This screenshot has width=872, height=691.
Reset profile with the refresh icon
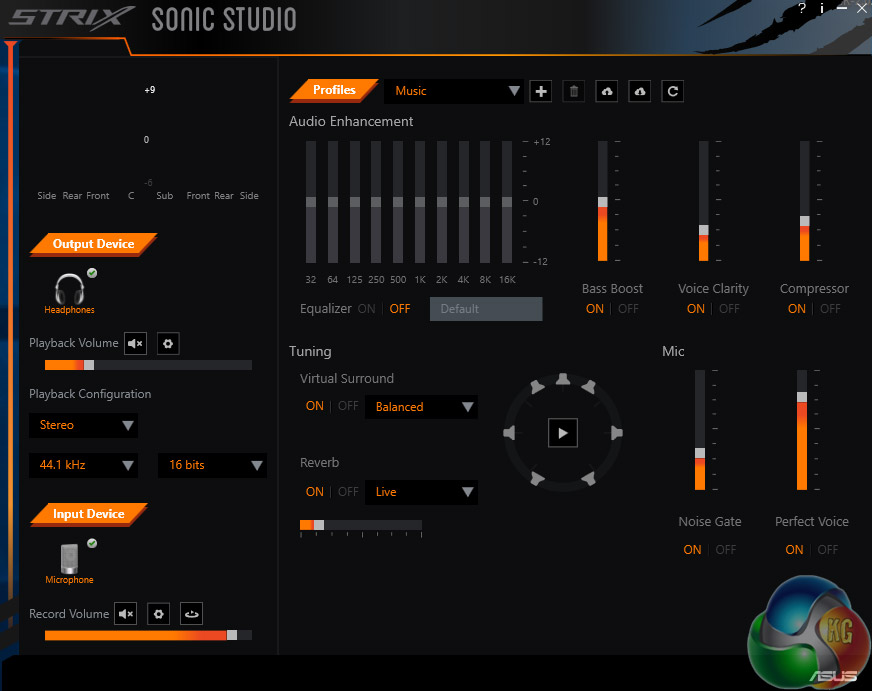tap(672, 91)
